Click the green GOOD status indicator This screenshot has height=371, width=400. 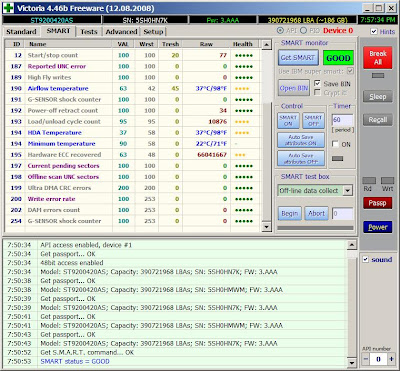338,58
